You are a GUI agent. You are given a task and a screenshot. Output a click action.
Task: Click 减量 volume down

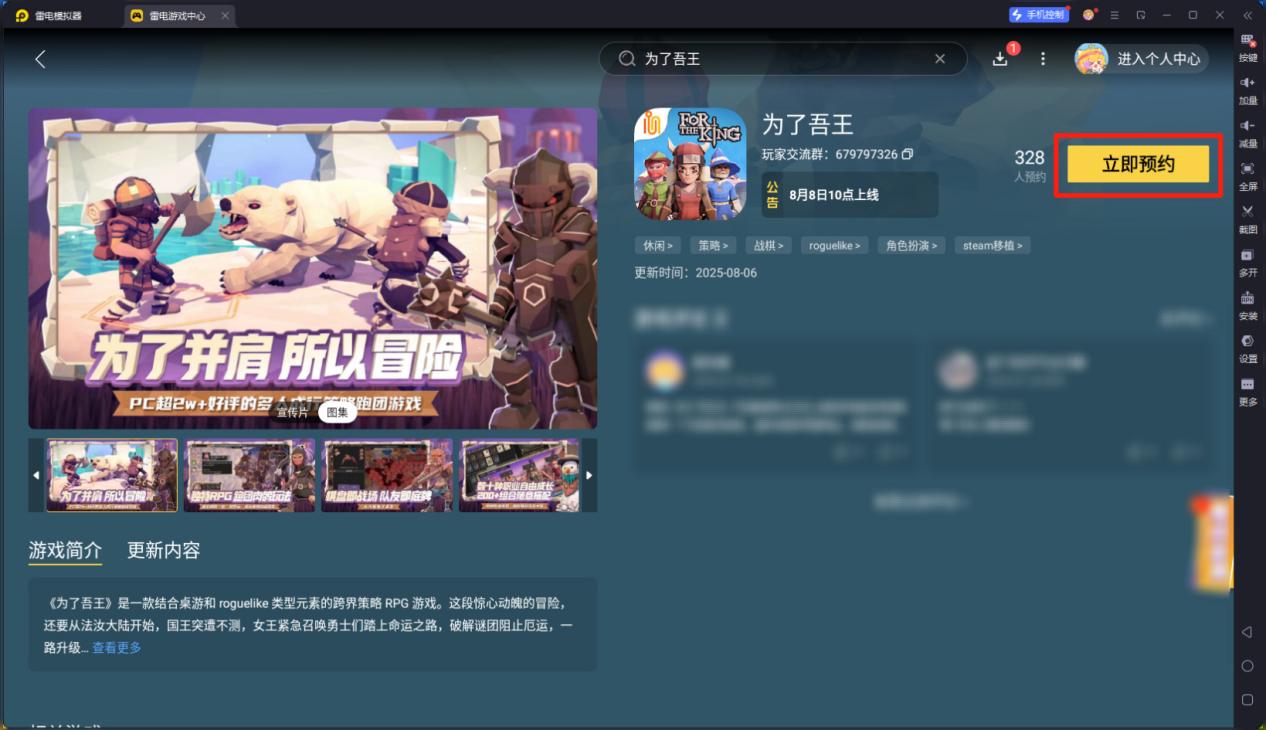click(x=1247, y=133)
